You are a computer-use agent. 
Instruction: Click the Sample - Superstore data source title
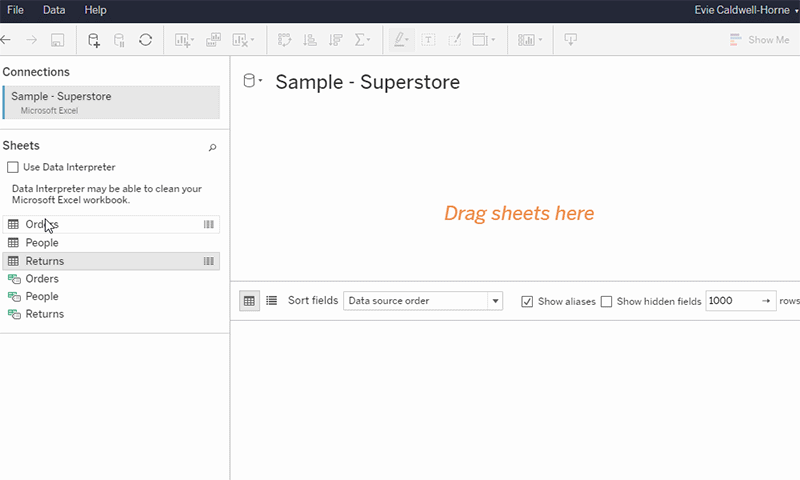367,82
